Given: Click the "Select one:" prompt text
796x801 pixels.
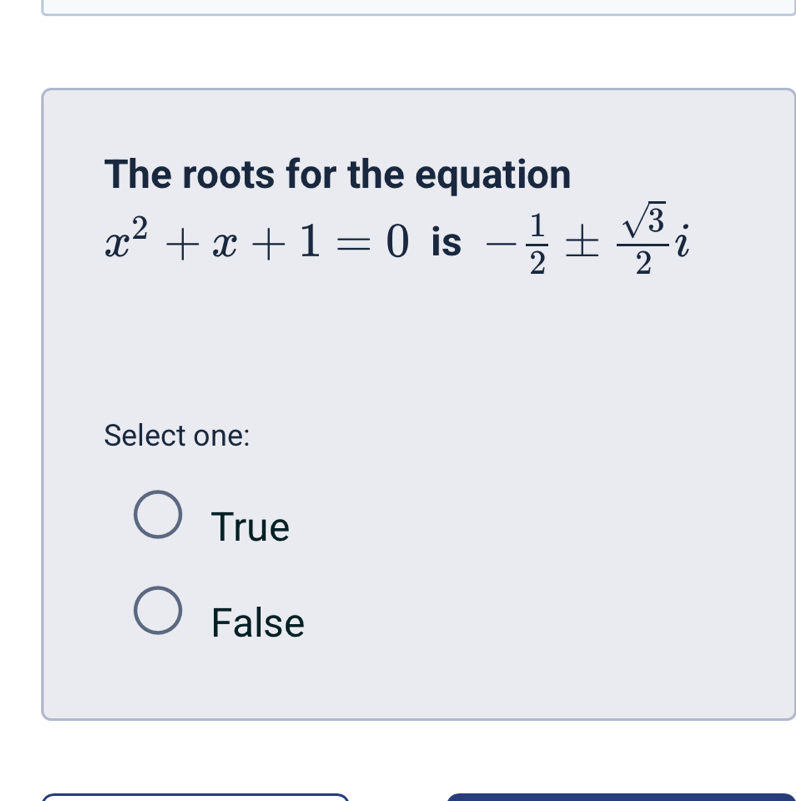Looking at the screenshot, I should [176, 436].
